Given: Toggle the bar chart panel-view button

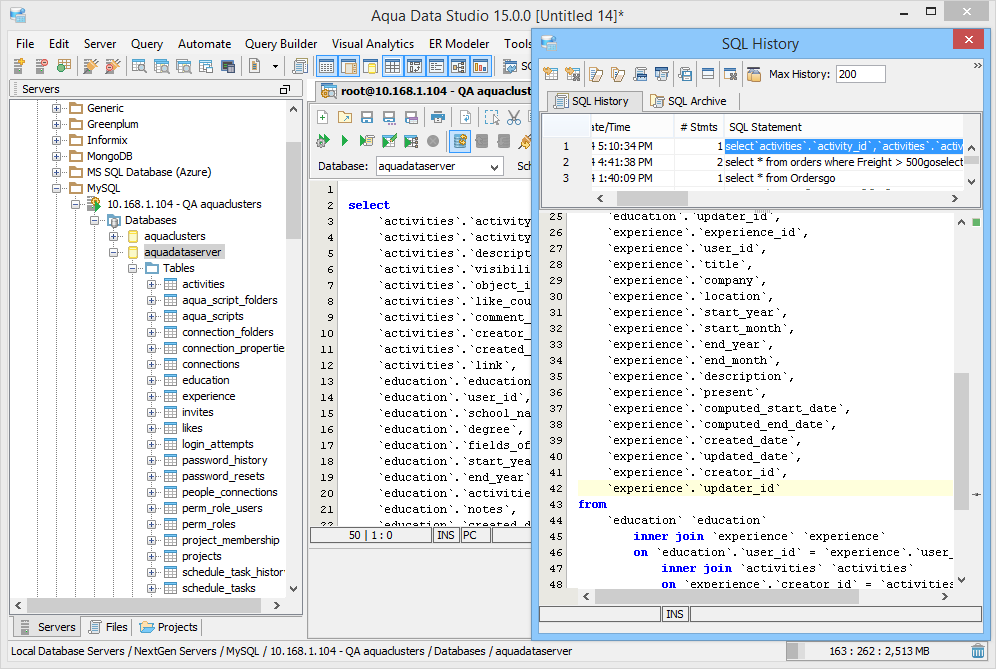Looking at the screenshot, I should pyautogui.click(x=480, y=65).
